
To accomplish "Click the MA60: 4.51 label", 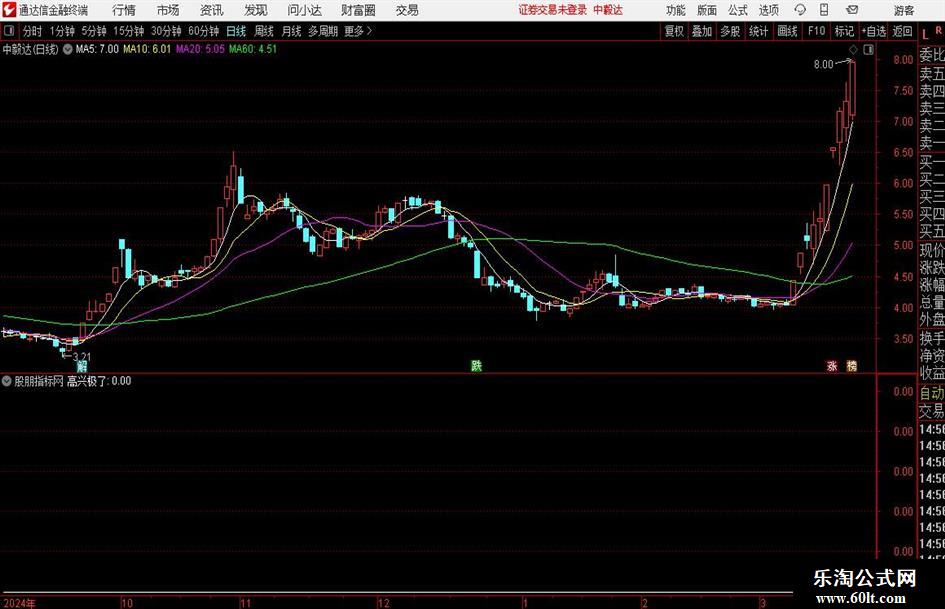I will click(253, 49).
